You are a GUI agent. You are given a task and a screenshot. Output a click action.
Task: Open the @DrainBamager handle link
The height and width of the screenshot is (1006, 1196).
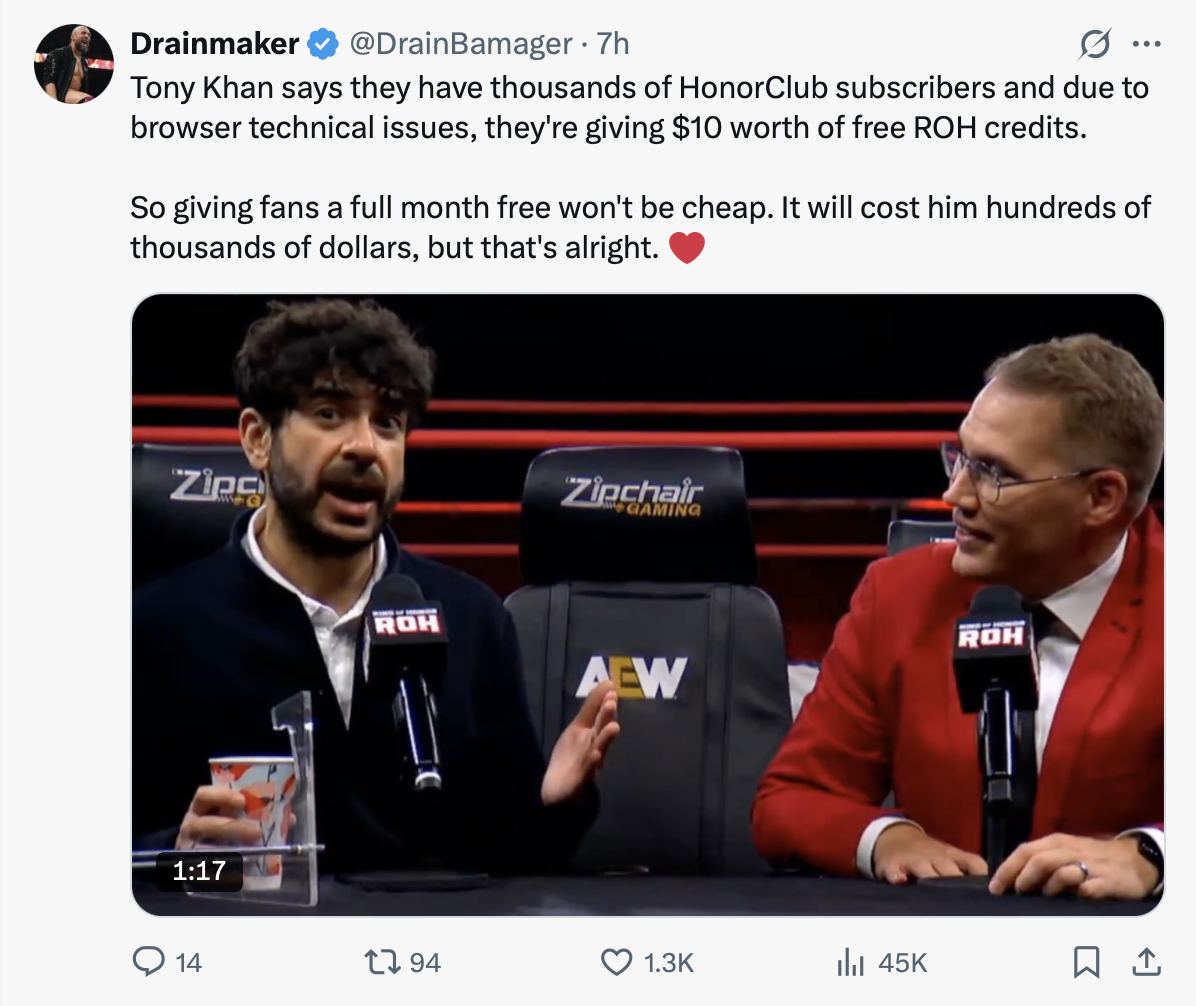pyautogui.click(x=461, y=44)
